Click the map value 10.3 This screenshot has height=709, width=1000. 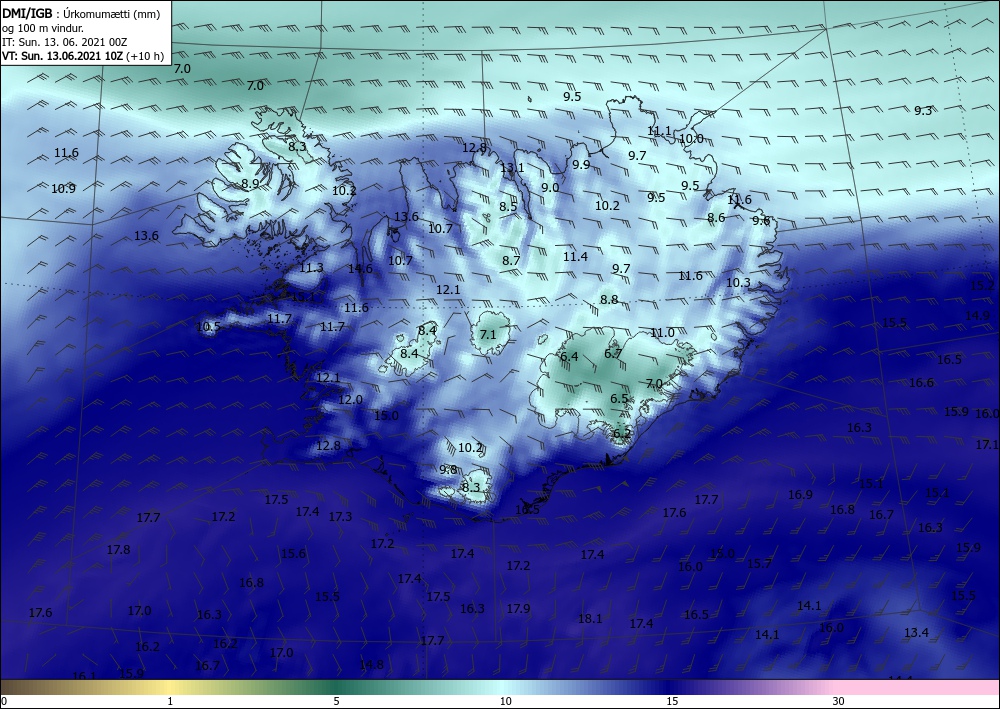coord(738,282)
